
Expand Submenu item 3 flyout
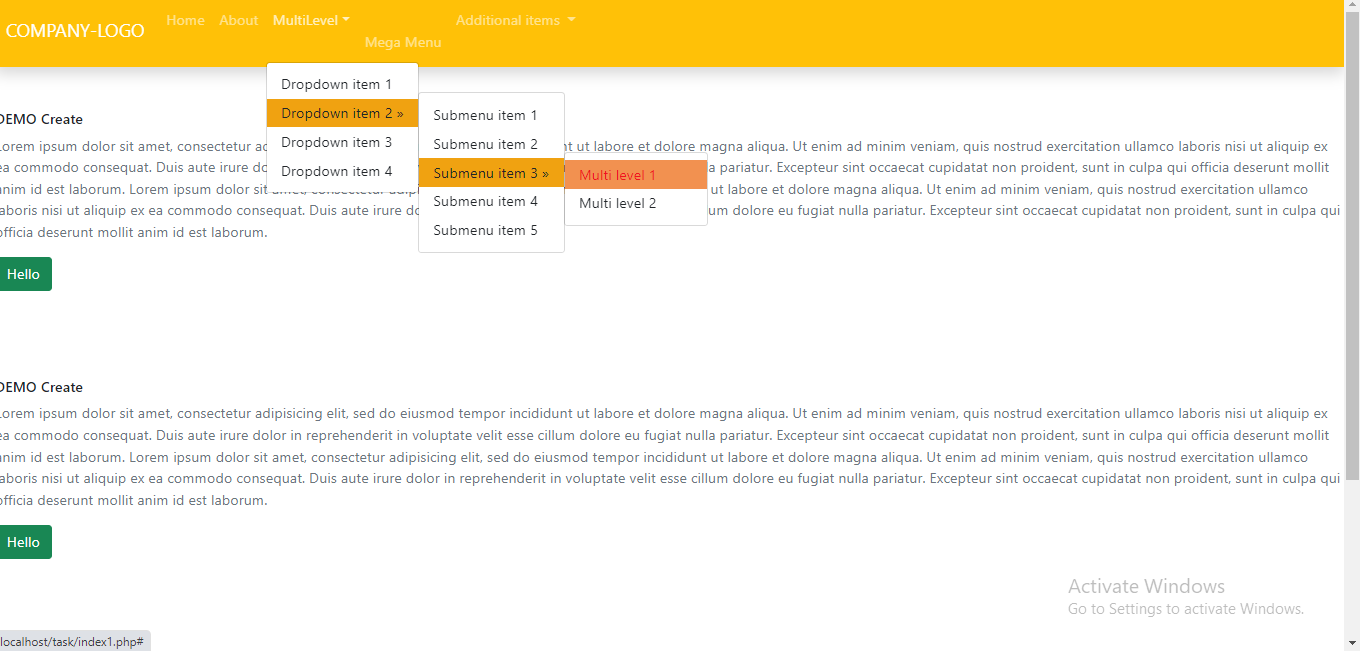(x=491, y=173)
